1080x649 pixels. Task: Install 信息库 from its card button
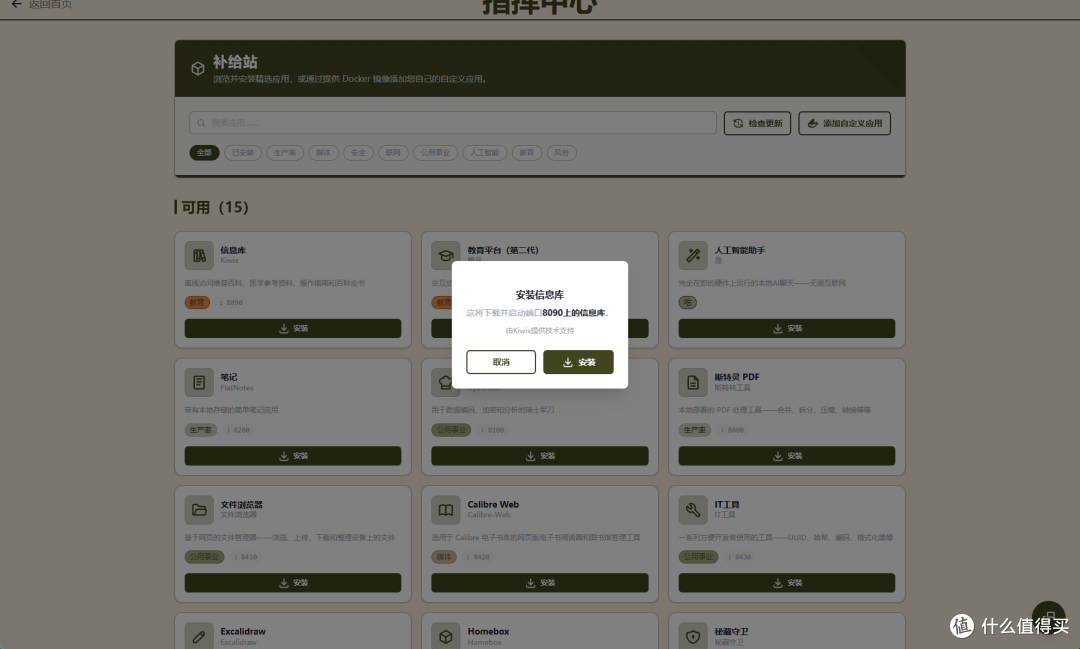coord(293,329)
